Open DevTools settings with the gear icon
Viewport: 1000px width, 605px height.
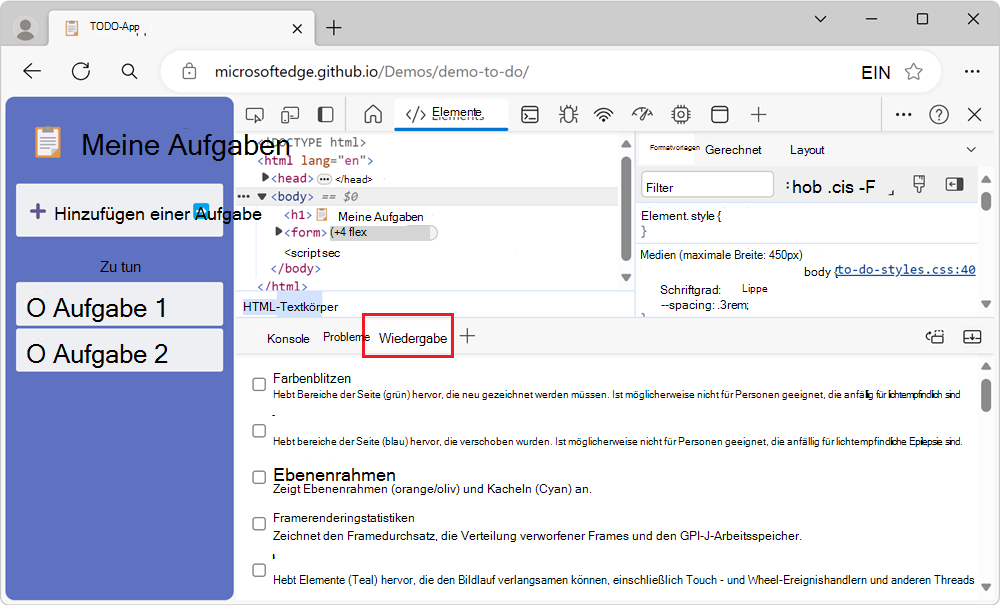click(x=680, y=114)
